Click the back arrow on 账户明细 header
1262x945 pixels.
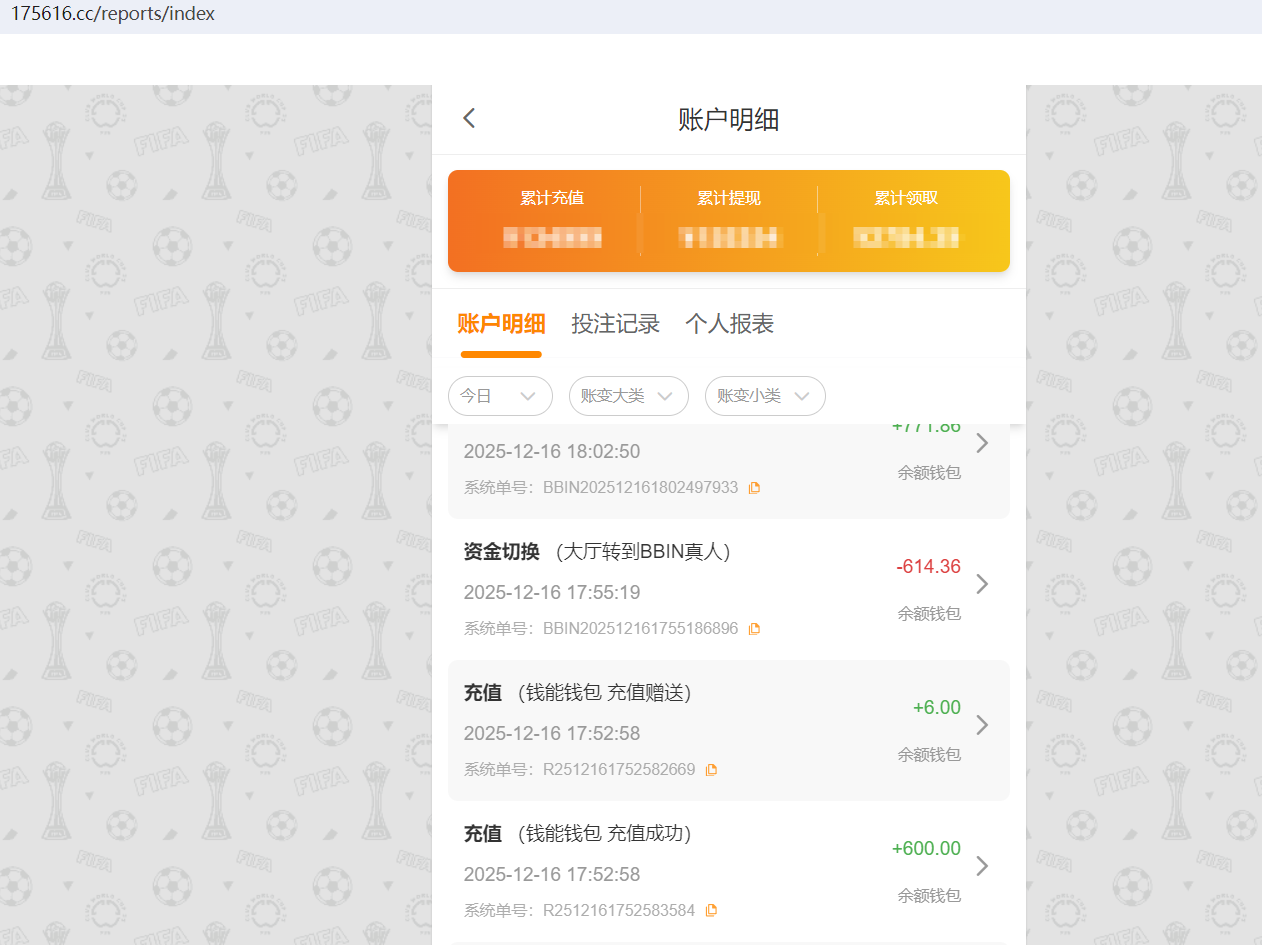click(x=468, y=118)
